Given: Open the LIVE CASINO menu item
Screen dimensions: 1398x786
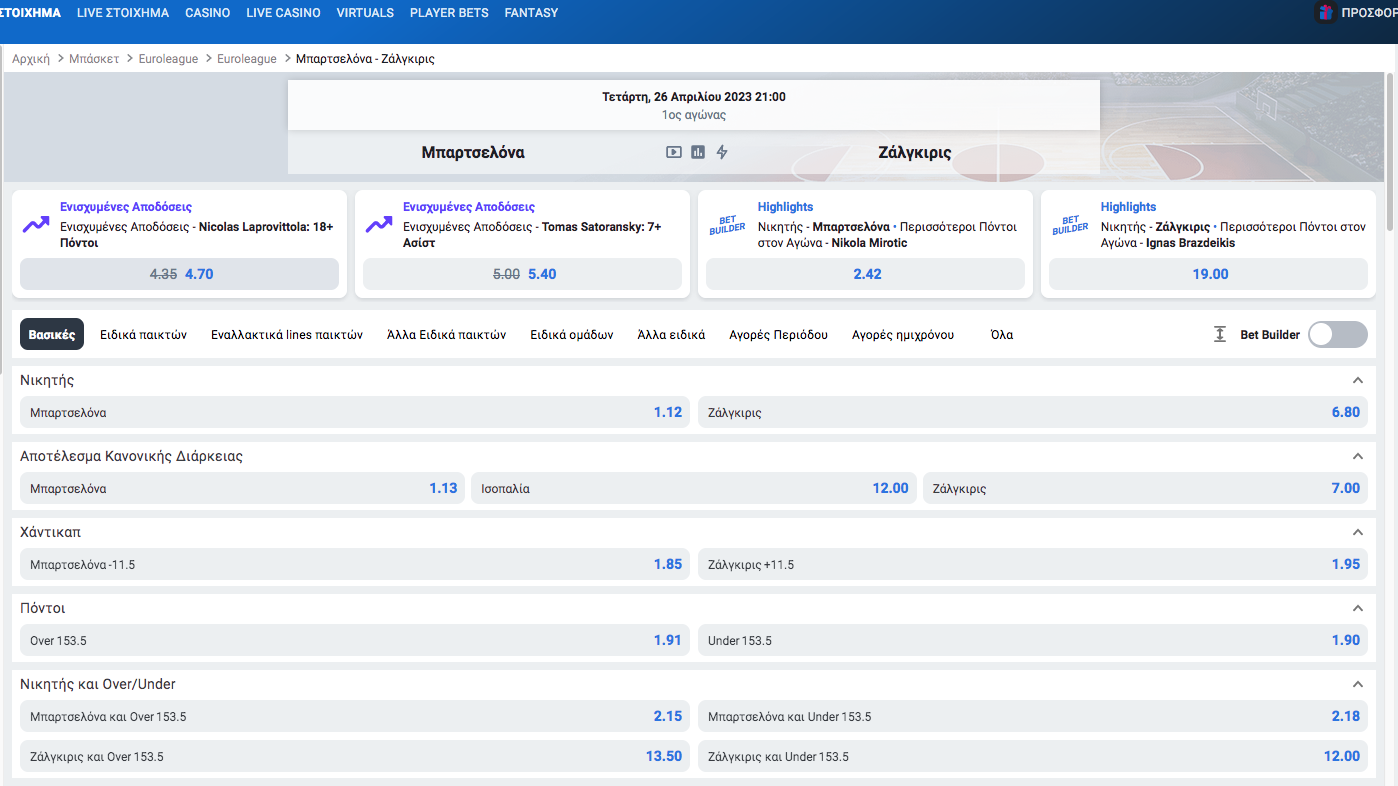Looking at the screenshot, I should point(283,13).
